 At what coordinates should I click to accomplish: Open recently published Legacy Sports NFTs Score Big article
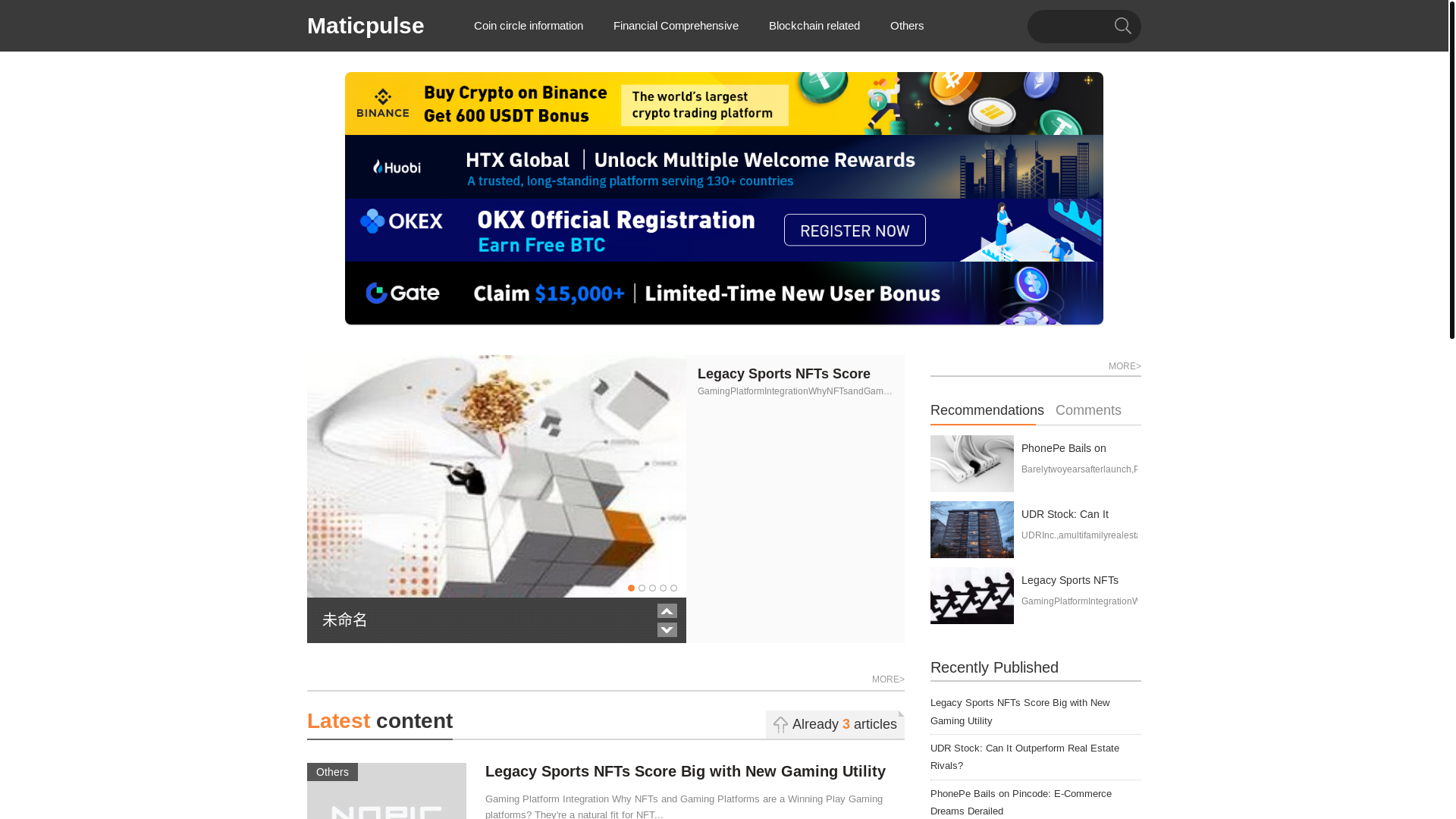1020,711
